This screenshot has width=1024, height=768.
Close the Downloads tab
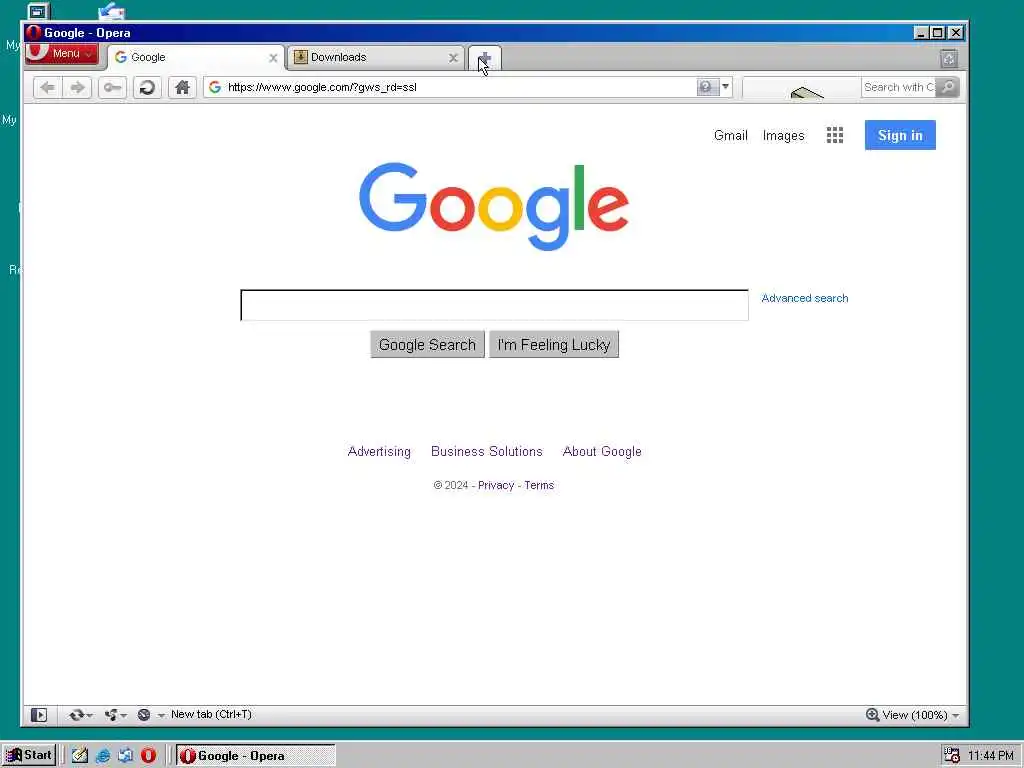pyautogui.click(x=453, y=57)
